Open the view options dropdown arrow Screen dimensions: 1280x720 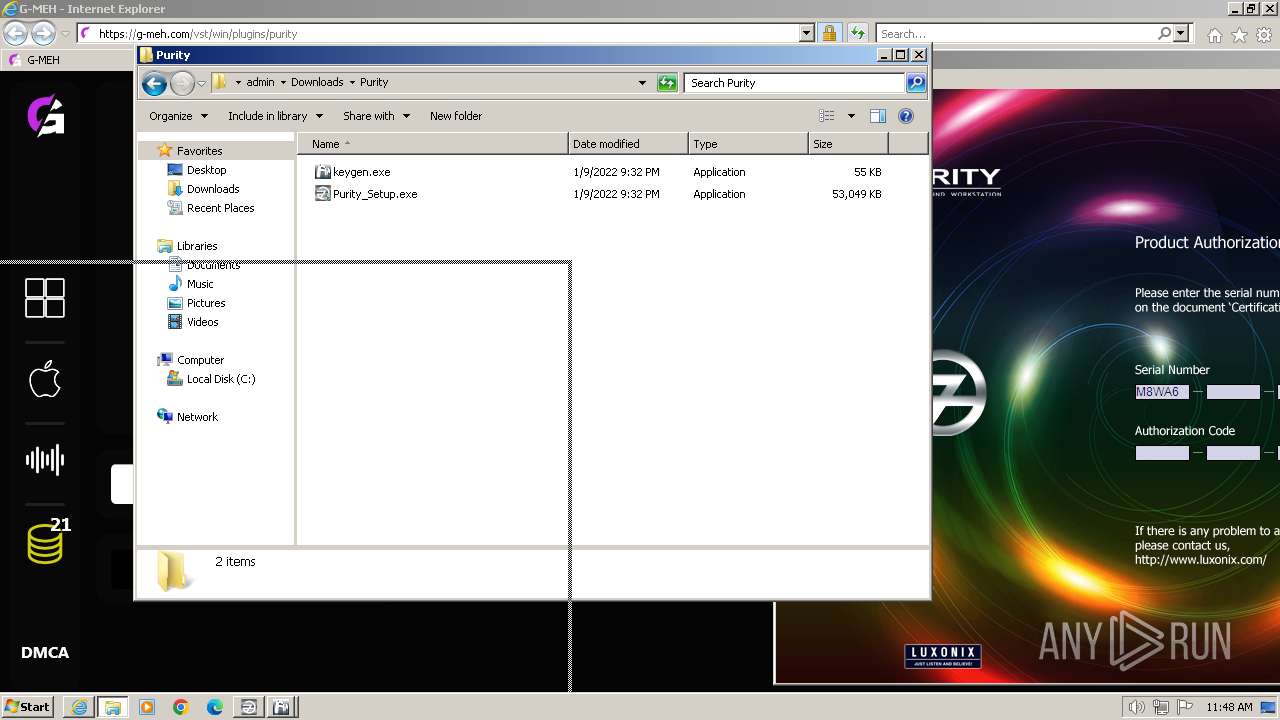point(851,116)
